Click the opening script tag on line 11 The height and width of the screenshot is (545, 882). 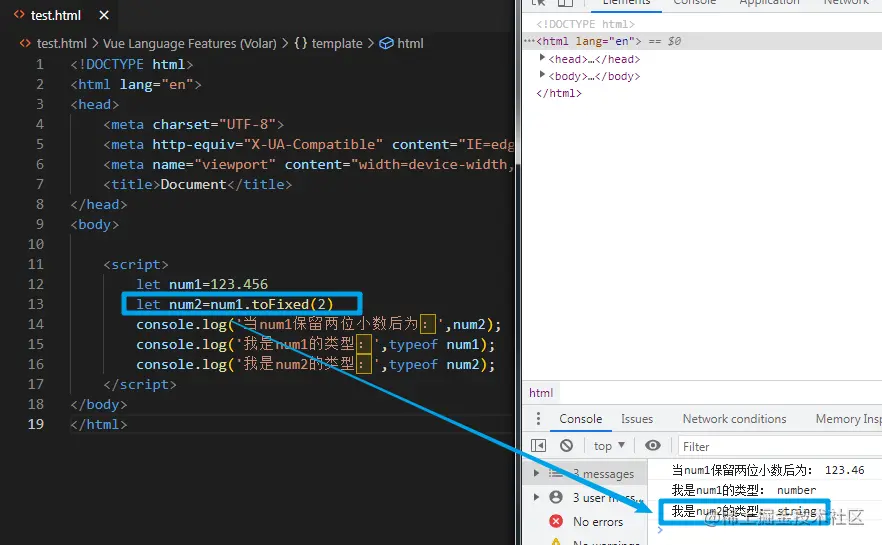(136, 264)
